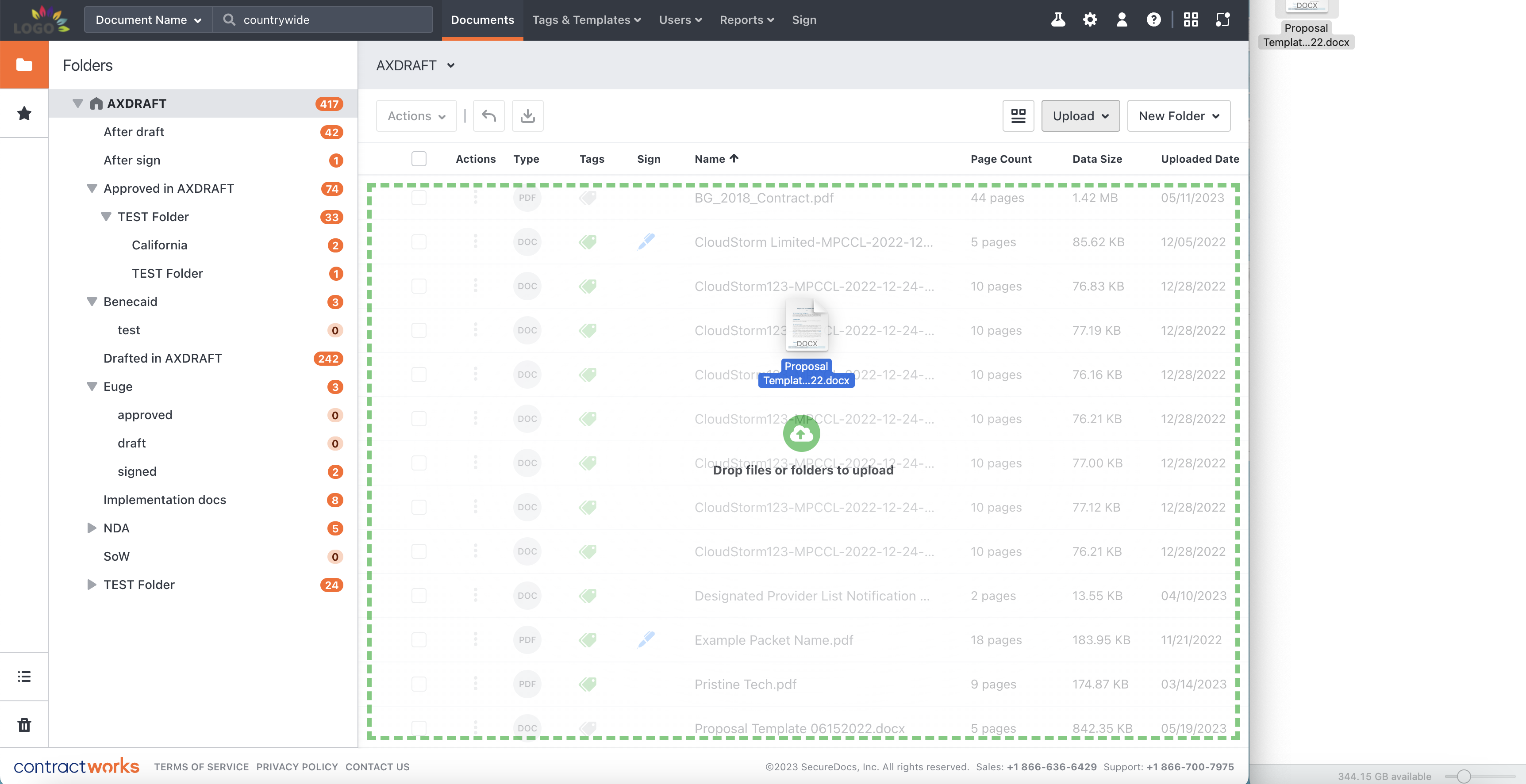Collapse the Approved in AXDRAFT folder triangle
1526x784 pixels.
coord(92,188)
